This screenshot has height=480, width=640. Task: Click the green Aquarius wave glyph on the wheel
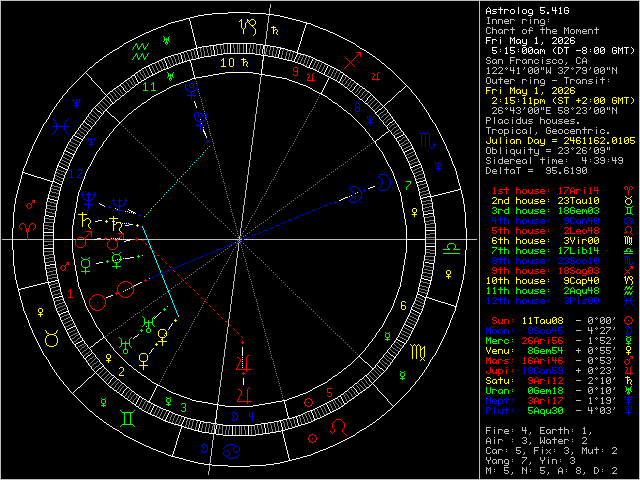[x=140, y=51]
